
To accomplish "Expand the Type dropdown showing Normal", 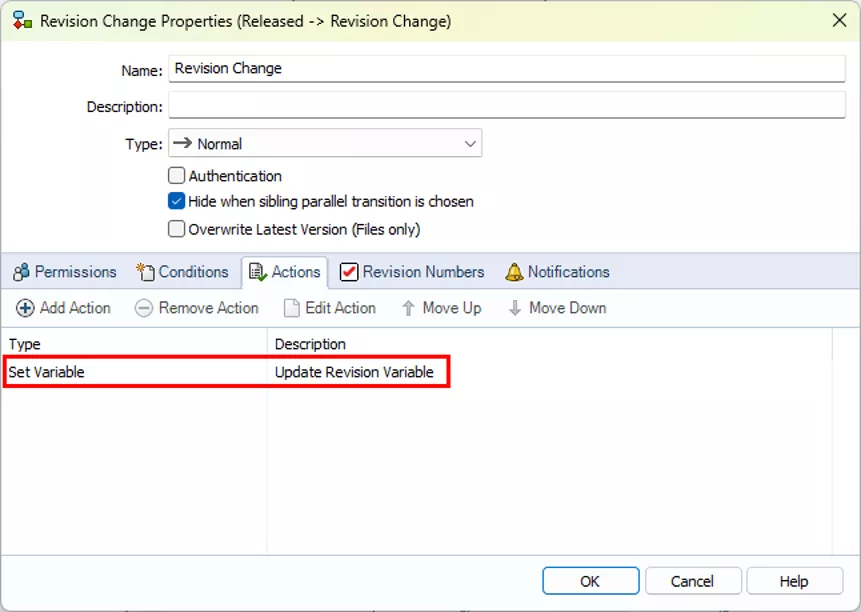I will pos(325,143).
